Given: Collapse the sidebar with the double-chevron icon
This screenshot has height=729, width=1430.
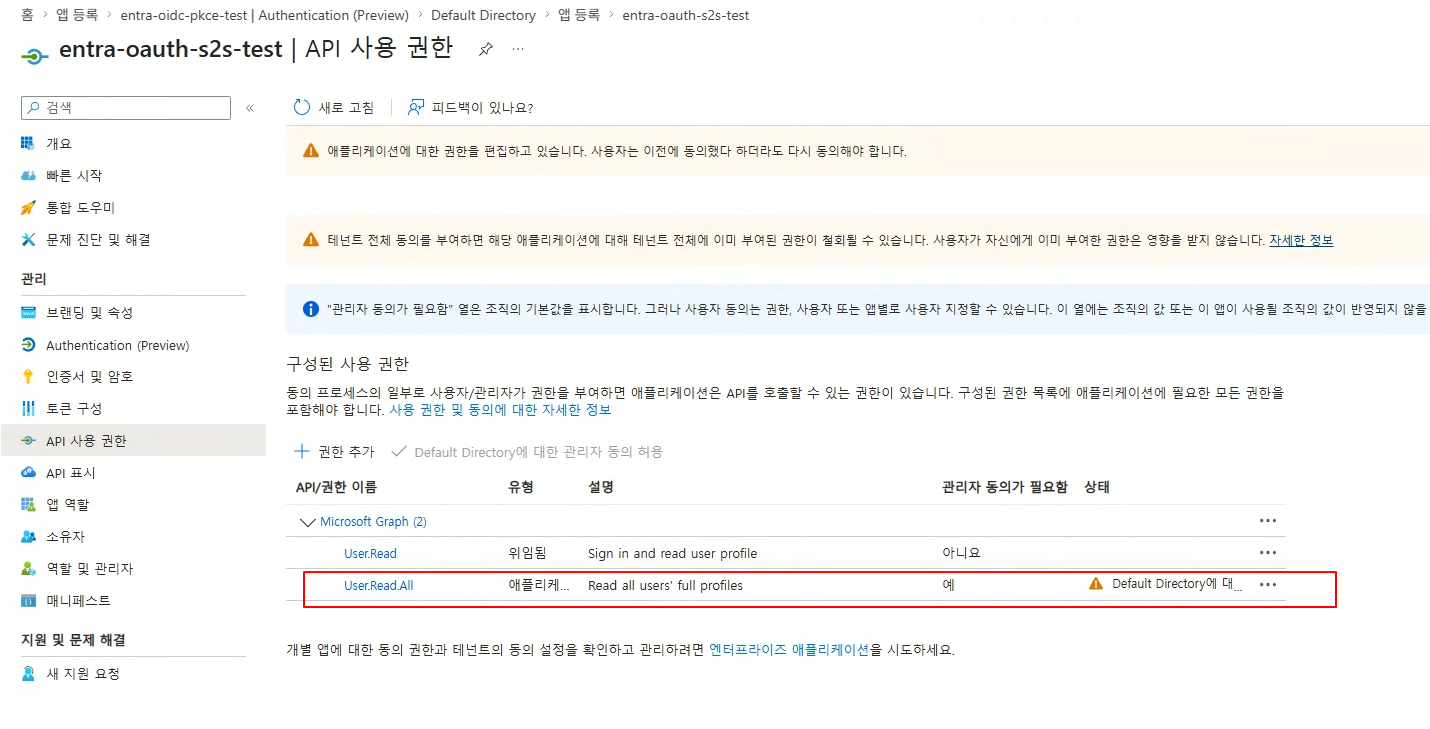Looking at the screenshot, I should pos(250,108).
